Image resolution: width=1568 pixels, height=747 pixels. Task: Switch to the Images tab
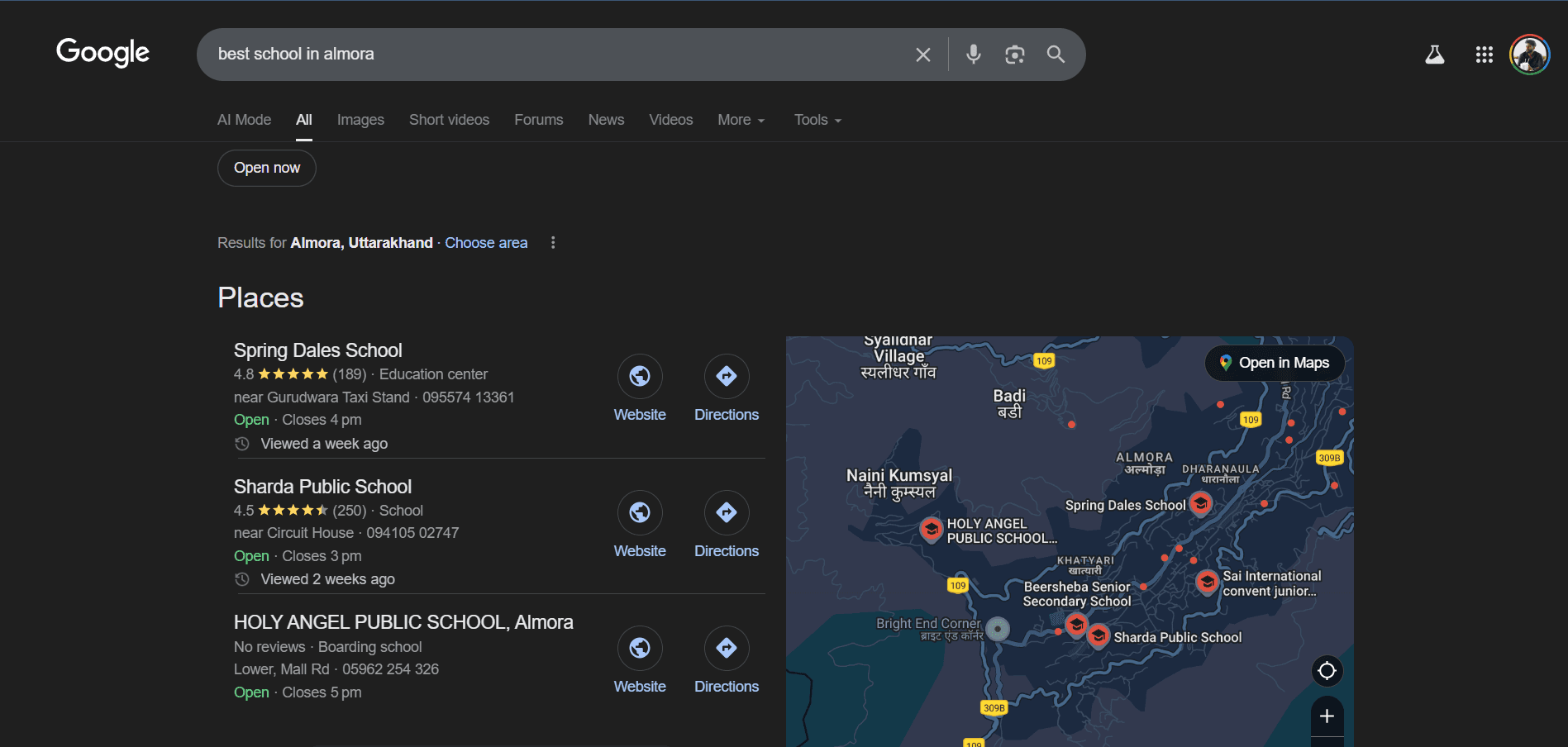click(360, 120)
